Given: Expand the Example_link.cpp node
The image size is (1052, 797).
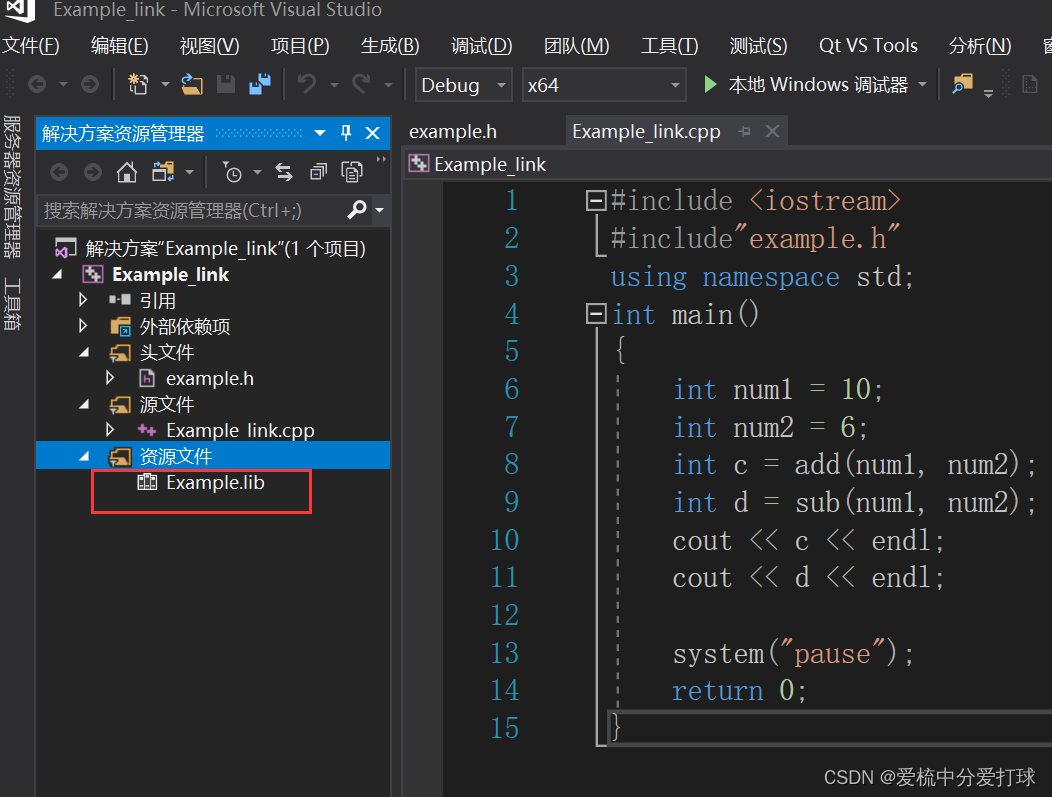Looking at the screenshot, I should tap(110, 430).
